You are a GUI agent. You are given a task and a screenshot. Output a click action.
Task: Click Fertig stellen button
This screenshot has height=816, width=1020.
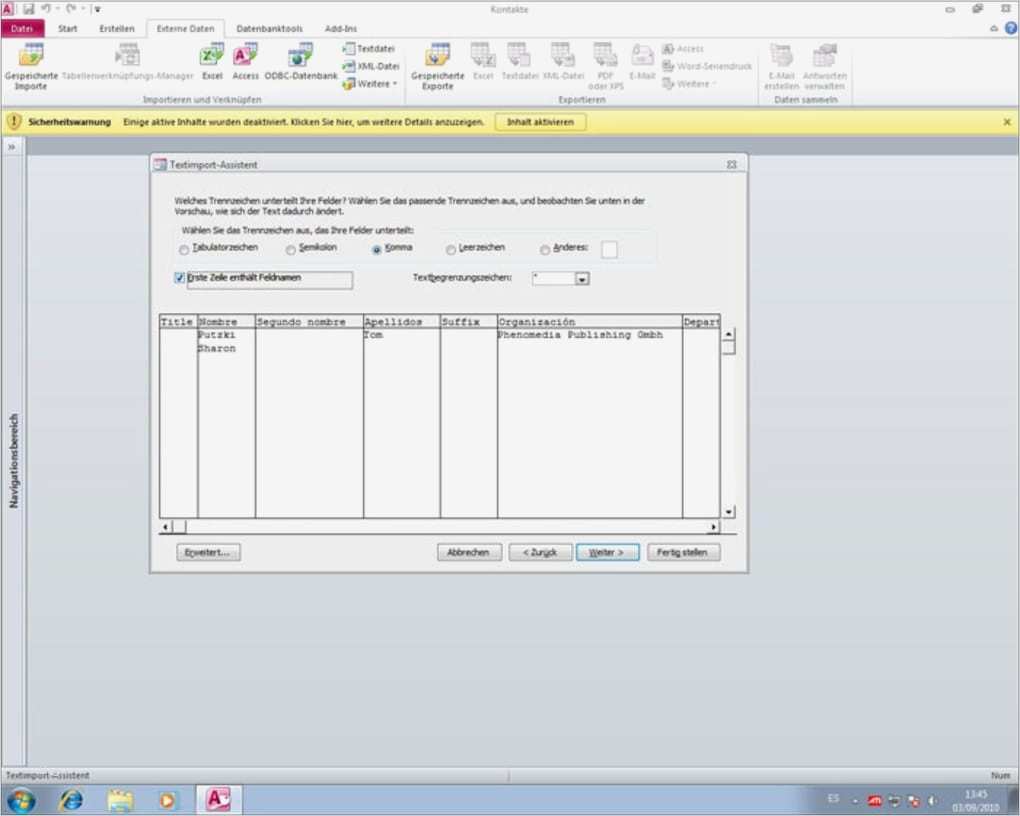[683, 552]
